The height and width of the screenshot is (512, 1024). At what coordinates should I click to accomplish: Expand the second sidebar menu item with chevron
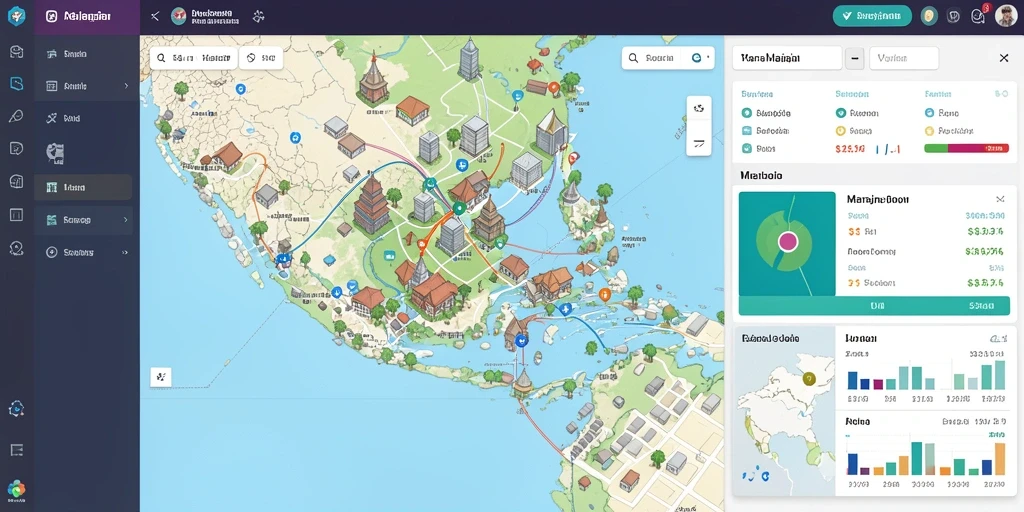86,86
